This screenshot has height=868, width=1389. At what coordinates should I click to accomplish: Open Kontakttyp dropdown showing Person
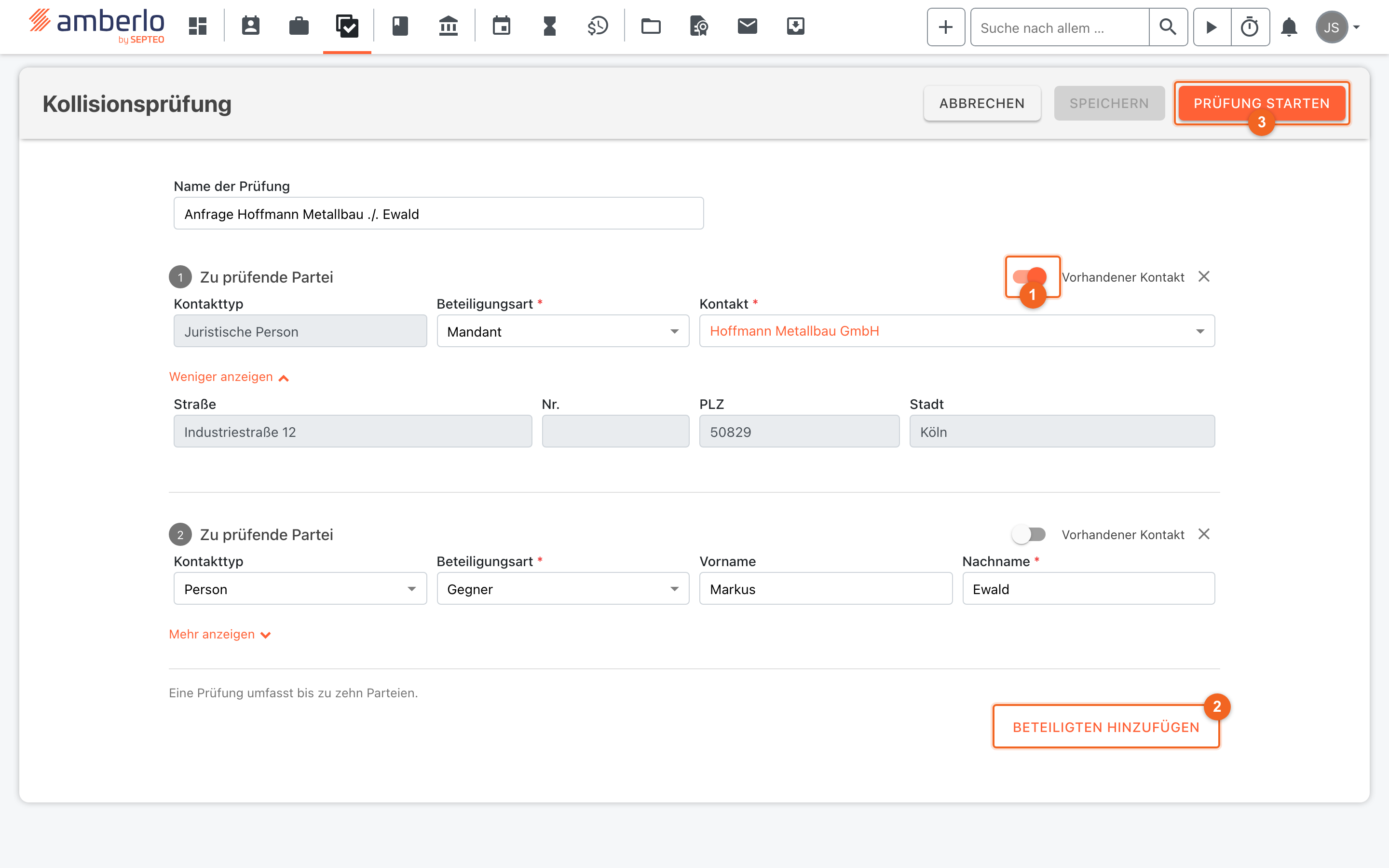point(300,589)
